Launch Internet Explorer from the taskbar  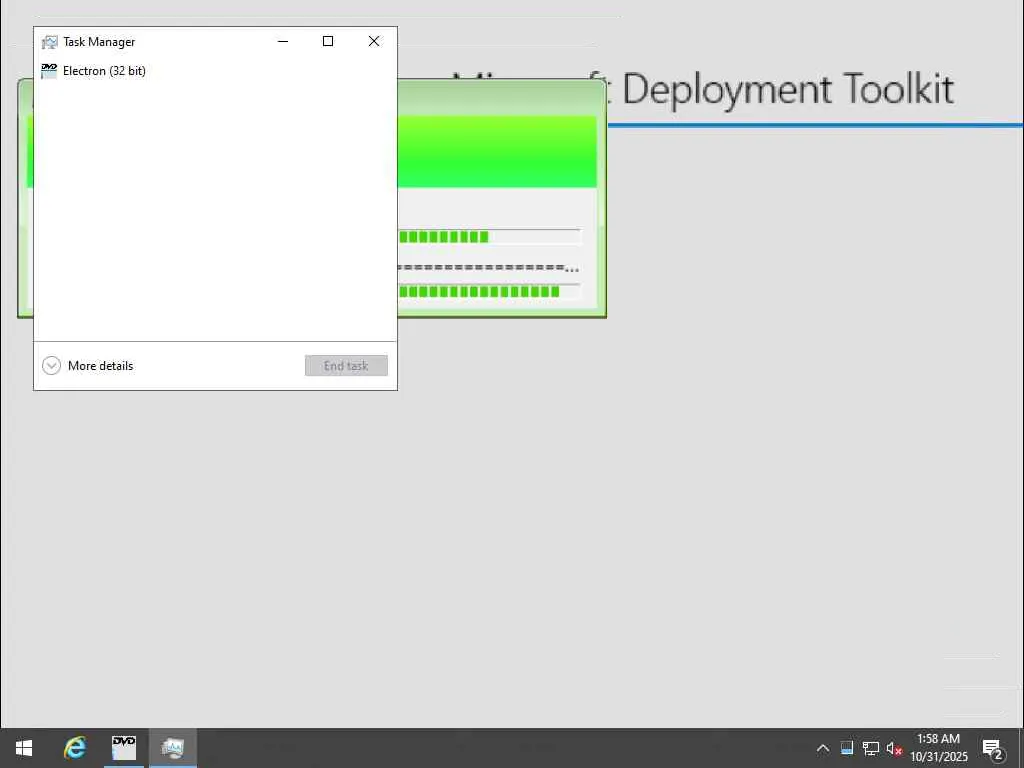pyautogui.click(x=74, y=748)
